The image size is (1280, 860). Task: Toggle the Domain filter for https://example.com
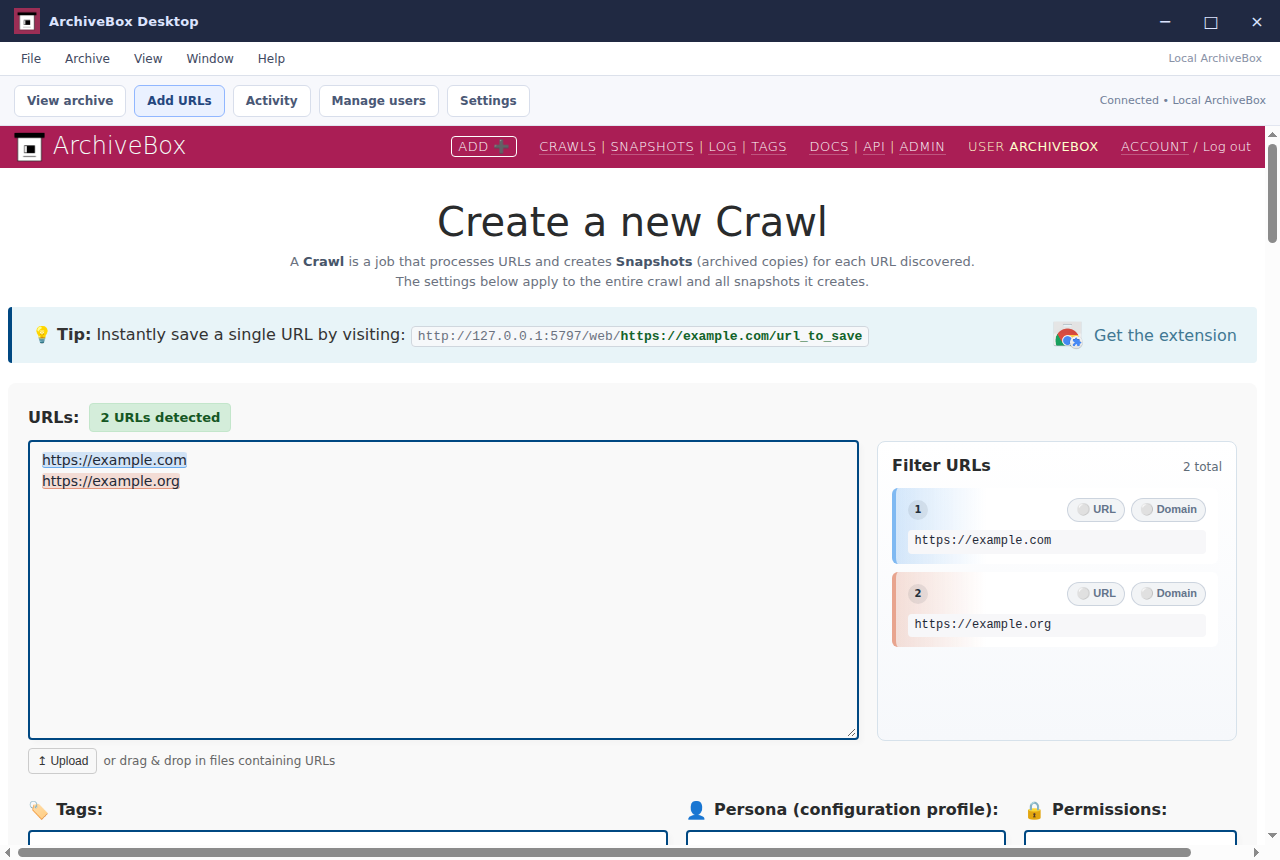pos(1168,509)
